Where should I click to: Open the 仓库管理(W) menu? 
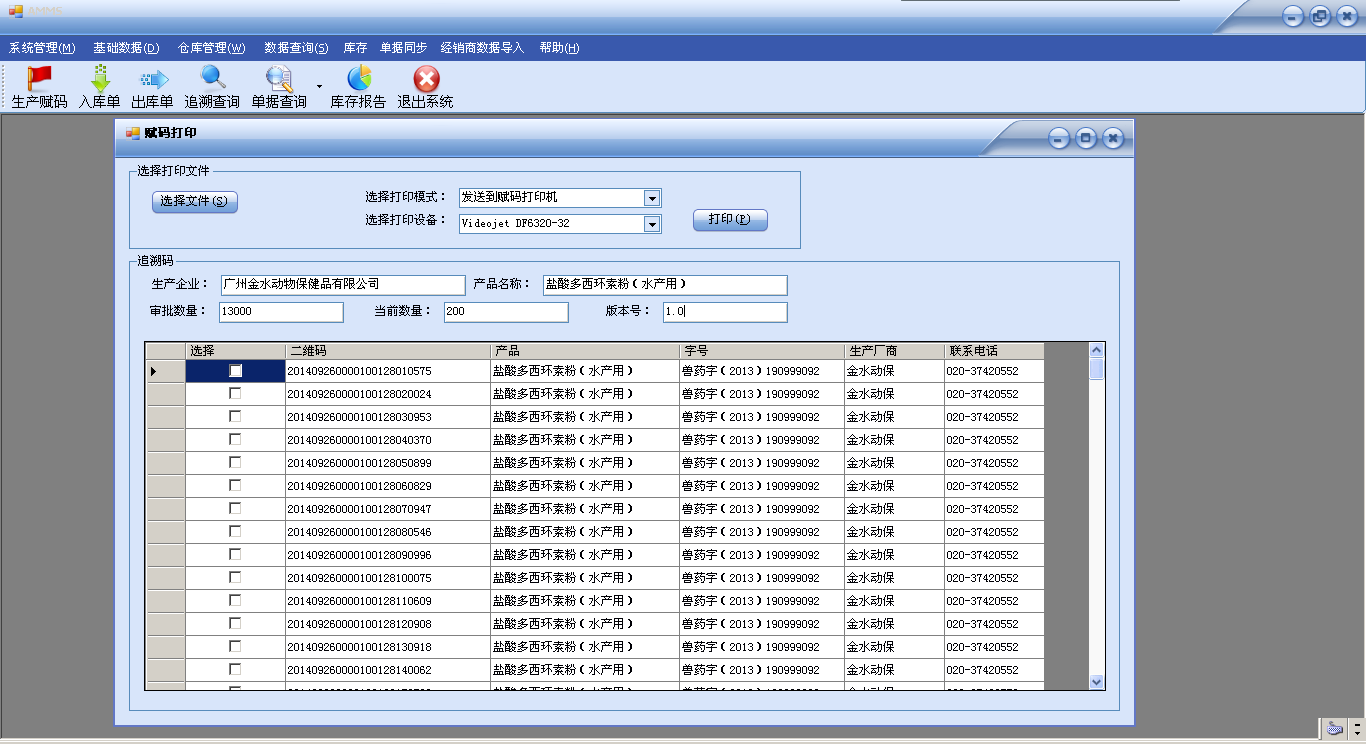coord(211,48)
